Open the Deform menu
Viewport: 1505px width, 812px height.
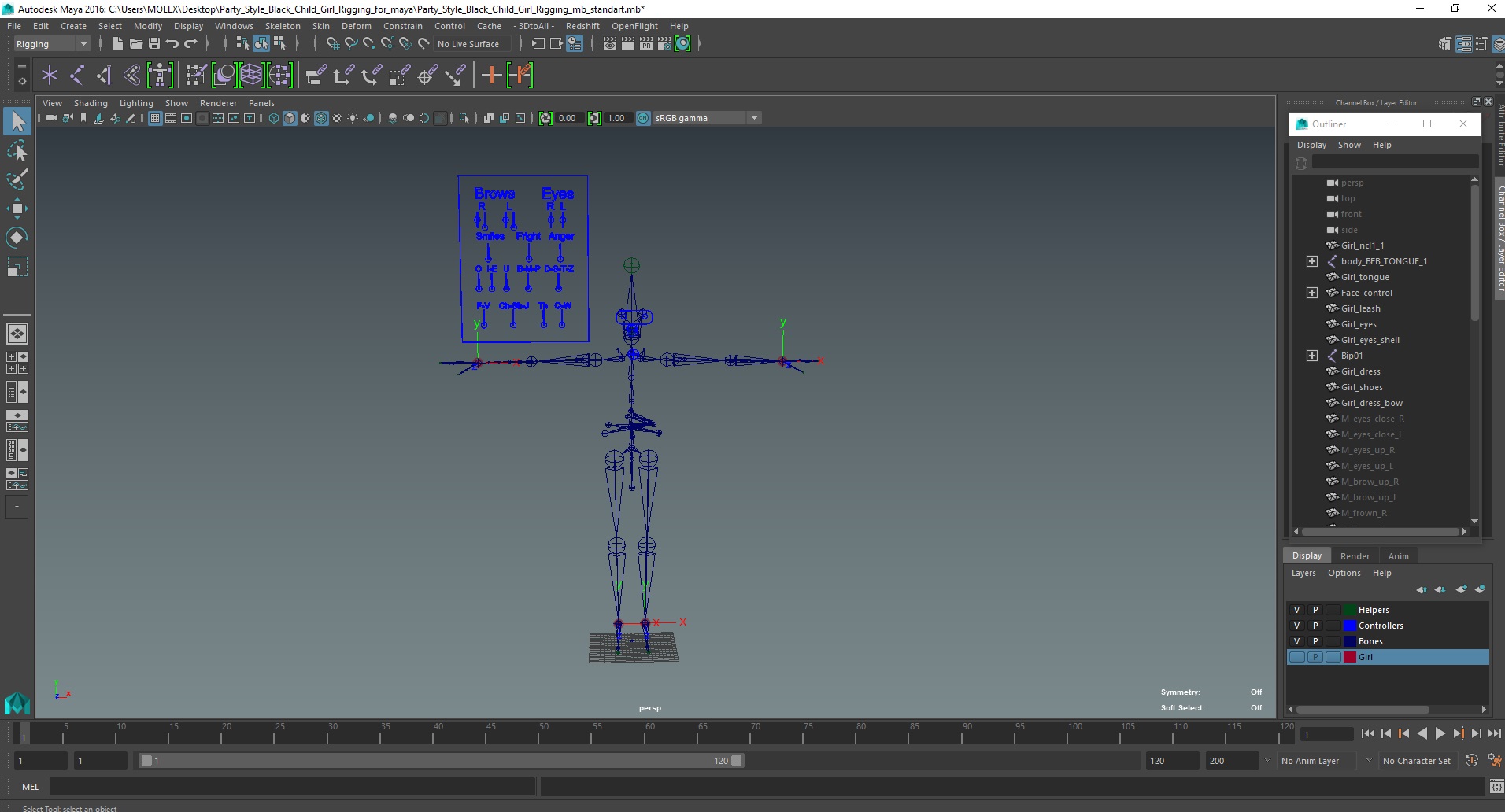pos(356,26)
